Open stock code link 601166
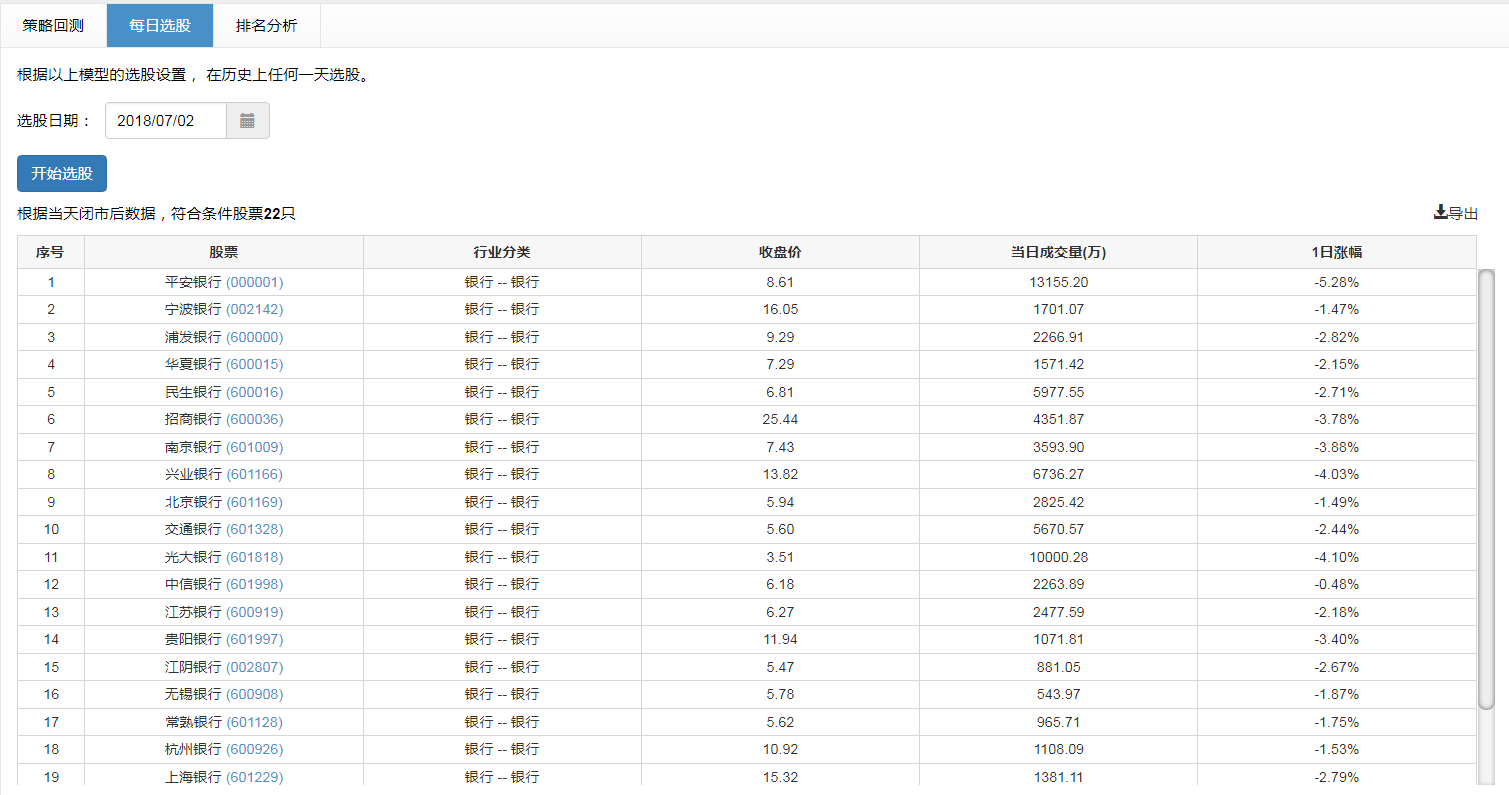Viewport: 1509px width, 795px height. (x=255, y=475)
